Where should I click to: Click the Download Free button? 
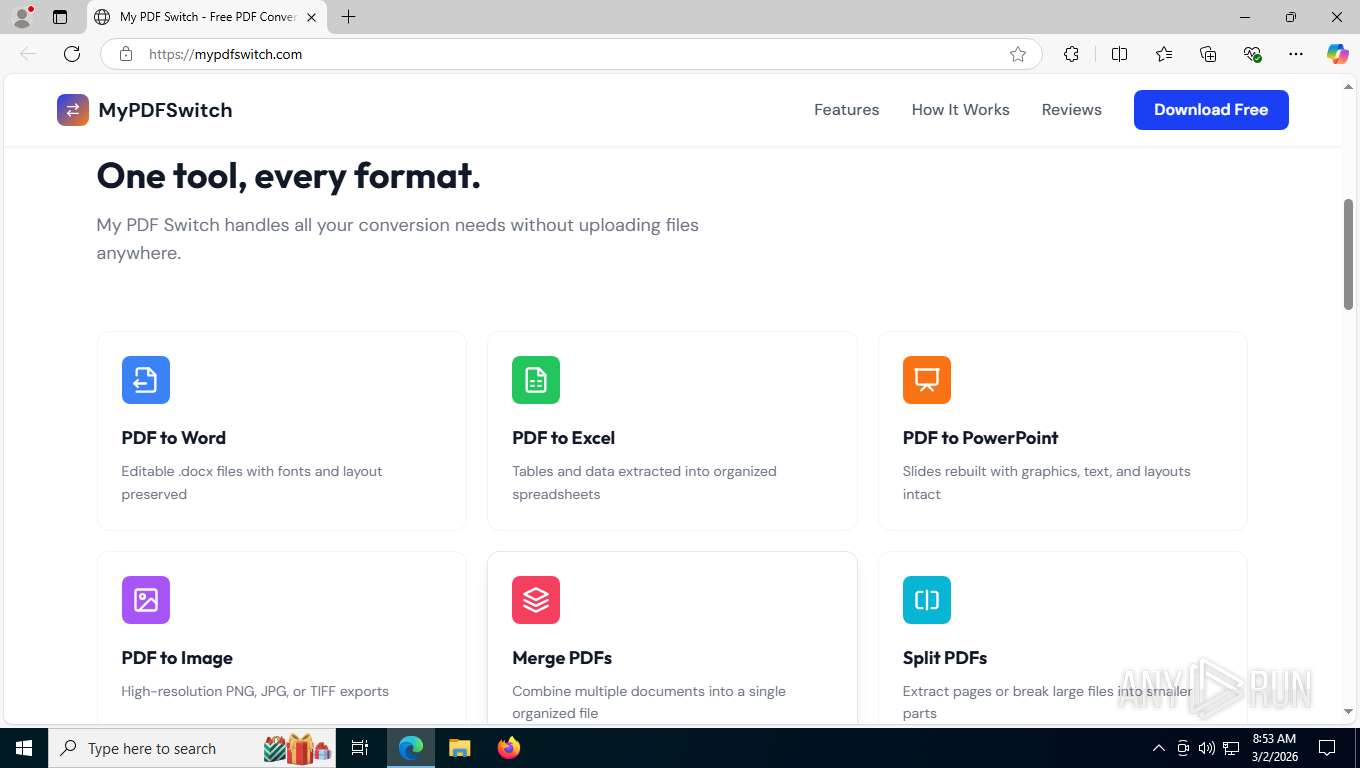point(1211,110)
